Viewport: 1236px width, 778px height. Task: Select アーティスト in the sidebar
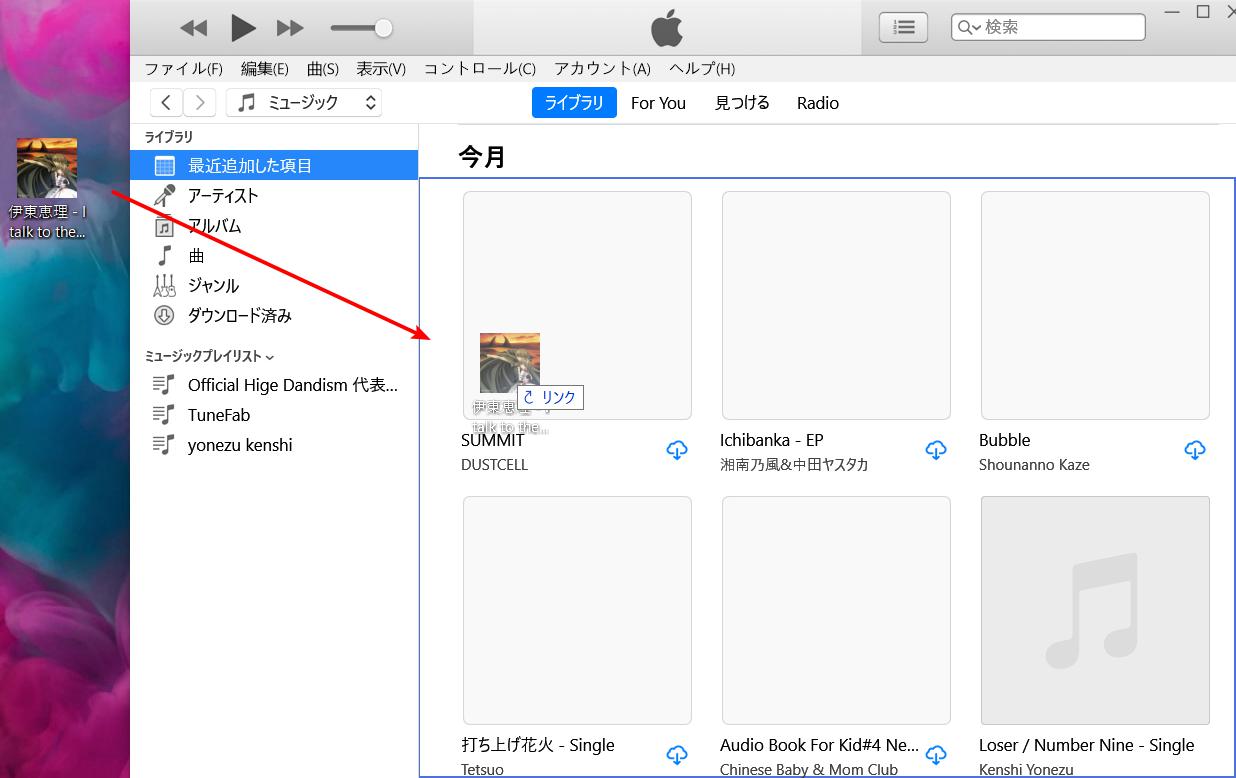274,196
